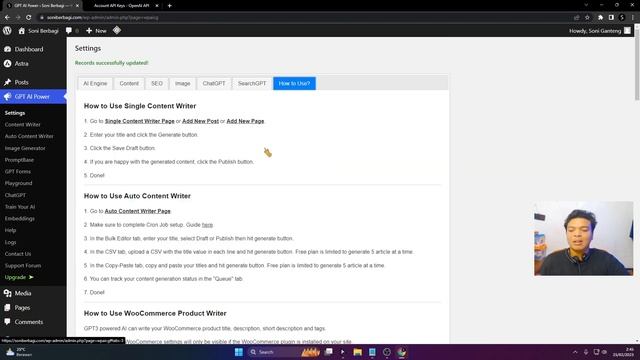Select the How to Use? tab

294,83
